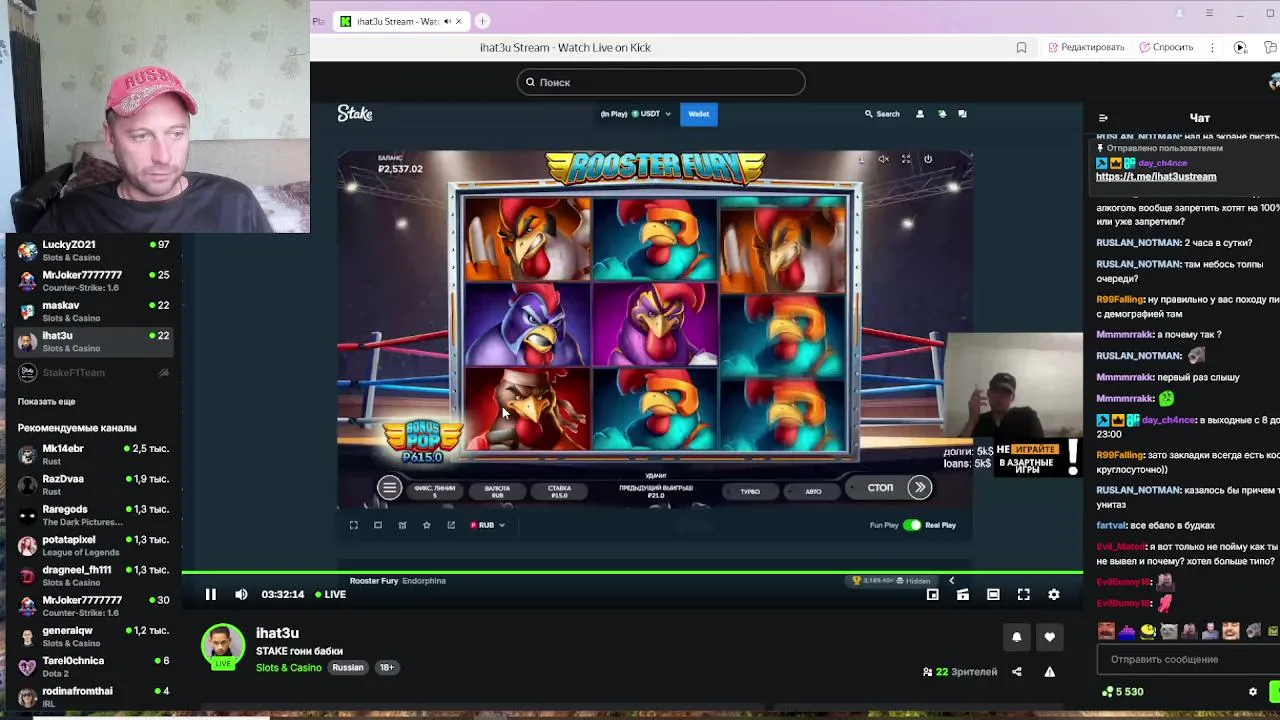Viewport: 1280px width, 720px height.
Task: Click the СТОП spin button
Action: 880,488
